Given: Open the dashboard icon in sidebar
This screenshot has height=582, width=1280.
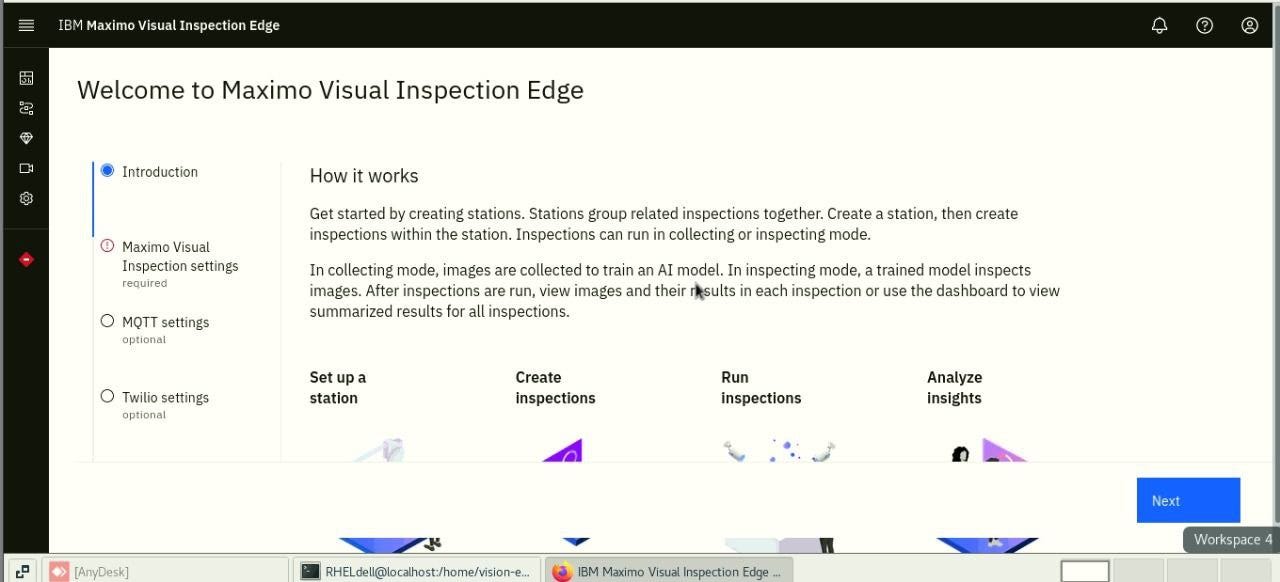Looking at the screenshot, I should 26,78.
